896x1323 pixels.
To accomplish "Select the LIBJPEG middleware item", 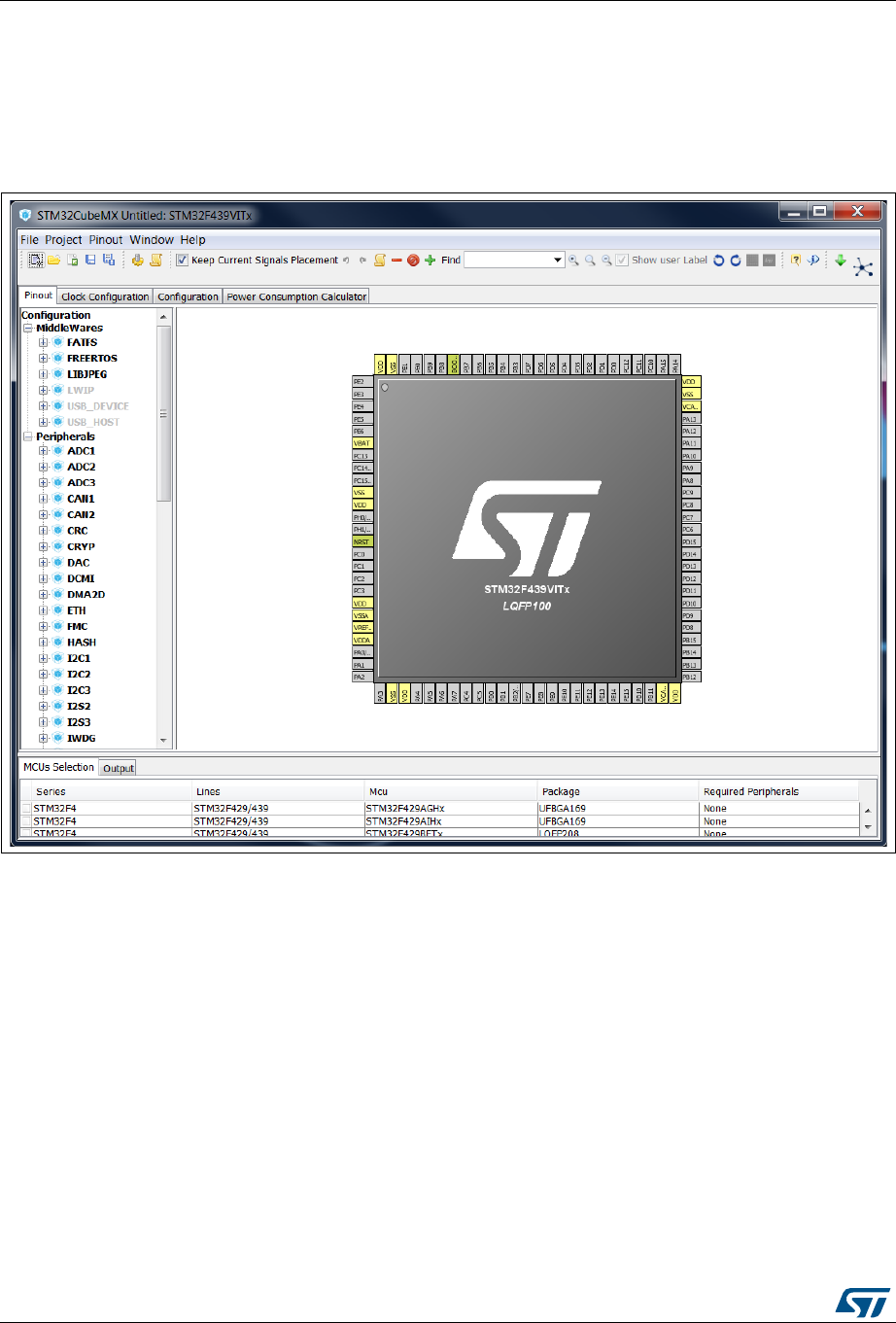I will [86, 373].
